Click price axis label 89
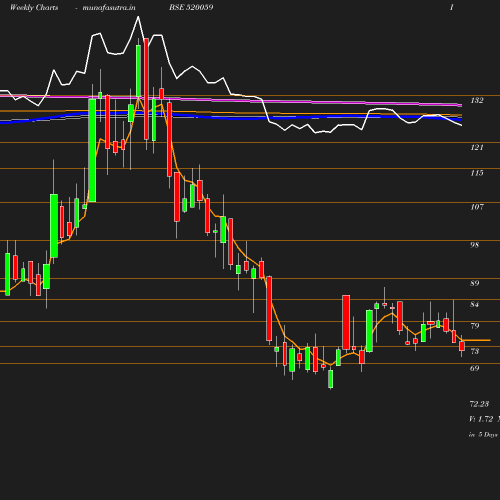 tap(475, 283)
